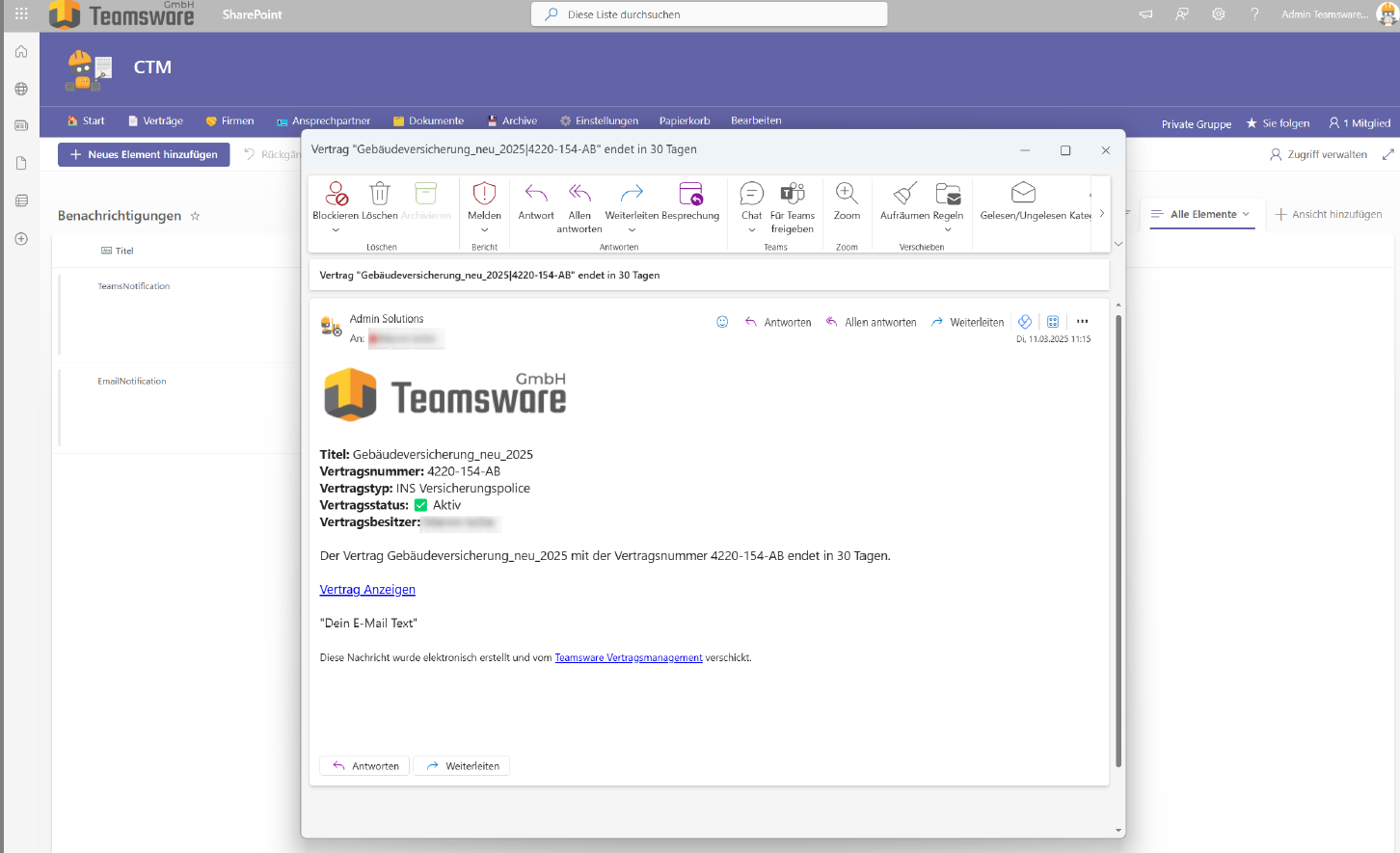Click Neues Element hinzufügen button
1400x853 pixels.
pyautogui.click(x=144, y=154)
